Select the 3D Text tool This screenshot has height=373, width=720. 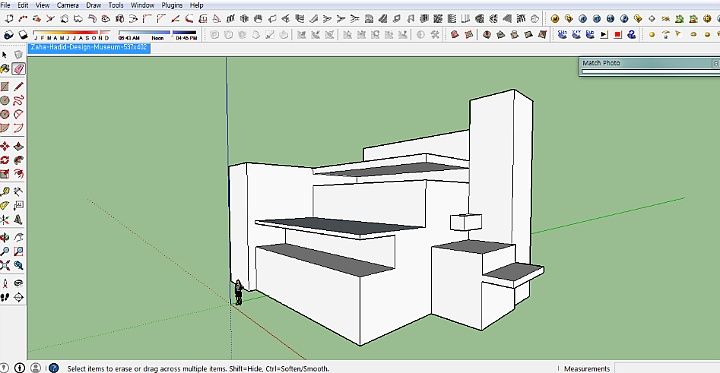click(18, 220)
